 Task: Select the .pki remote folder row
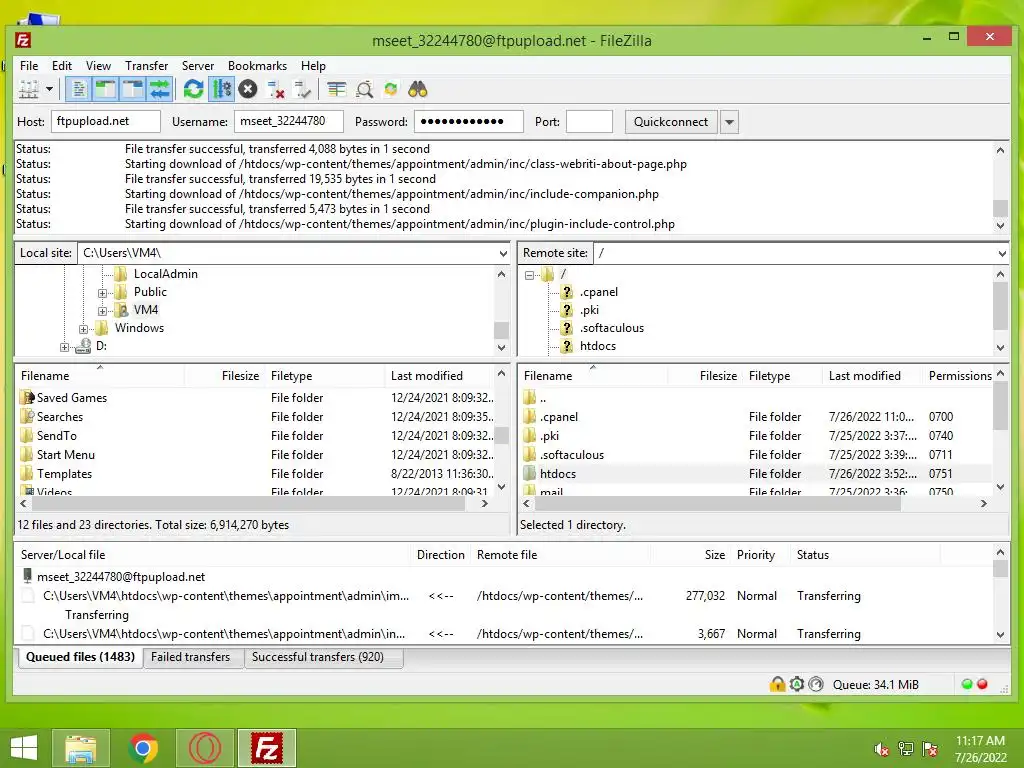click(x=756, y=436)
